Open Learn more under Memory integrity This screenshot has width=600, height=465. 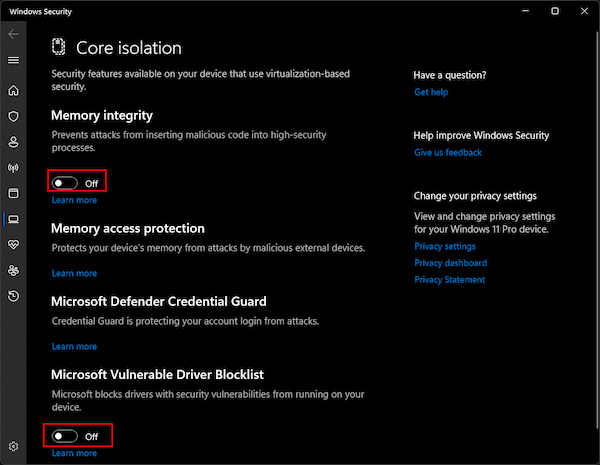[x=74, y=200]
